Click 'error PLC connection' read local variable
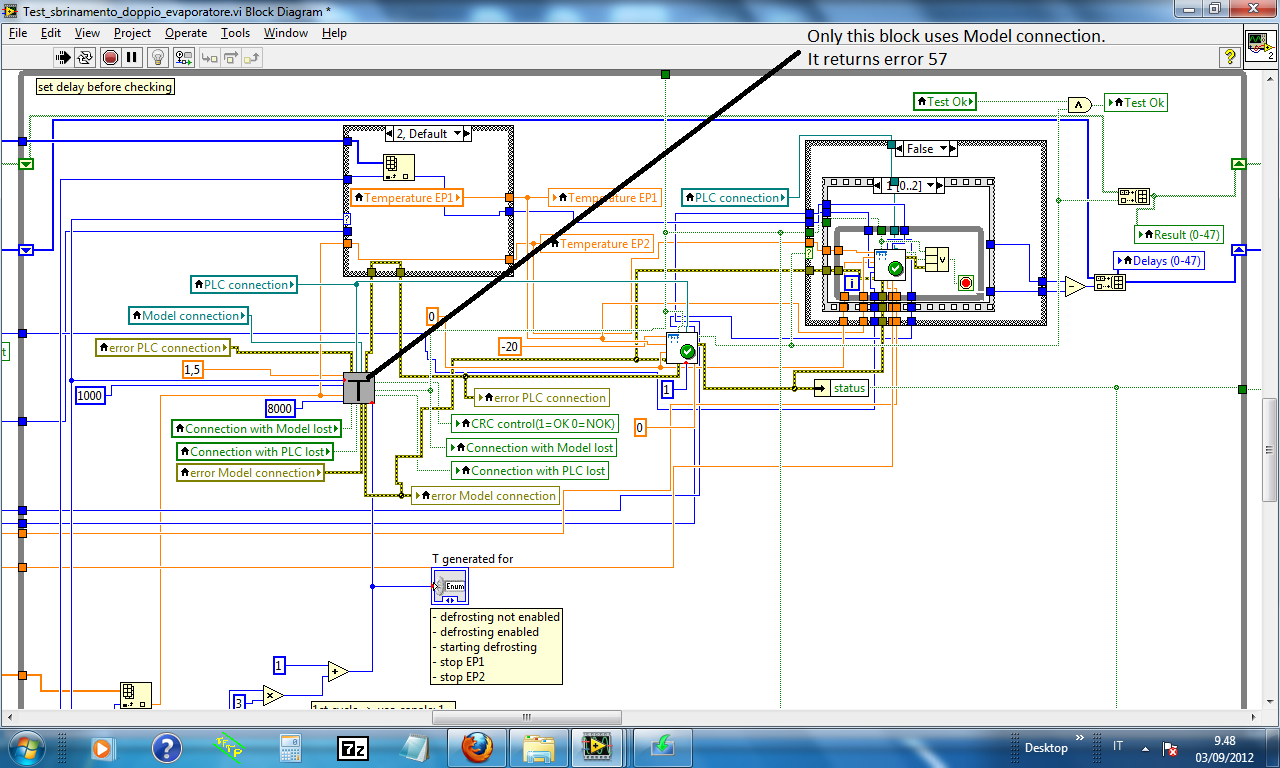The image size is (1280, 768). pos(162,348)
